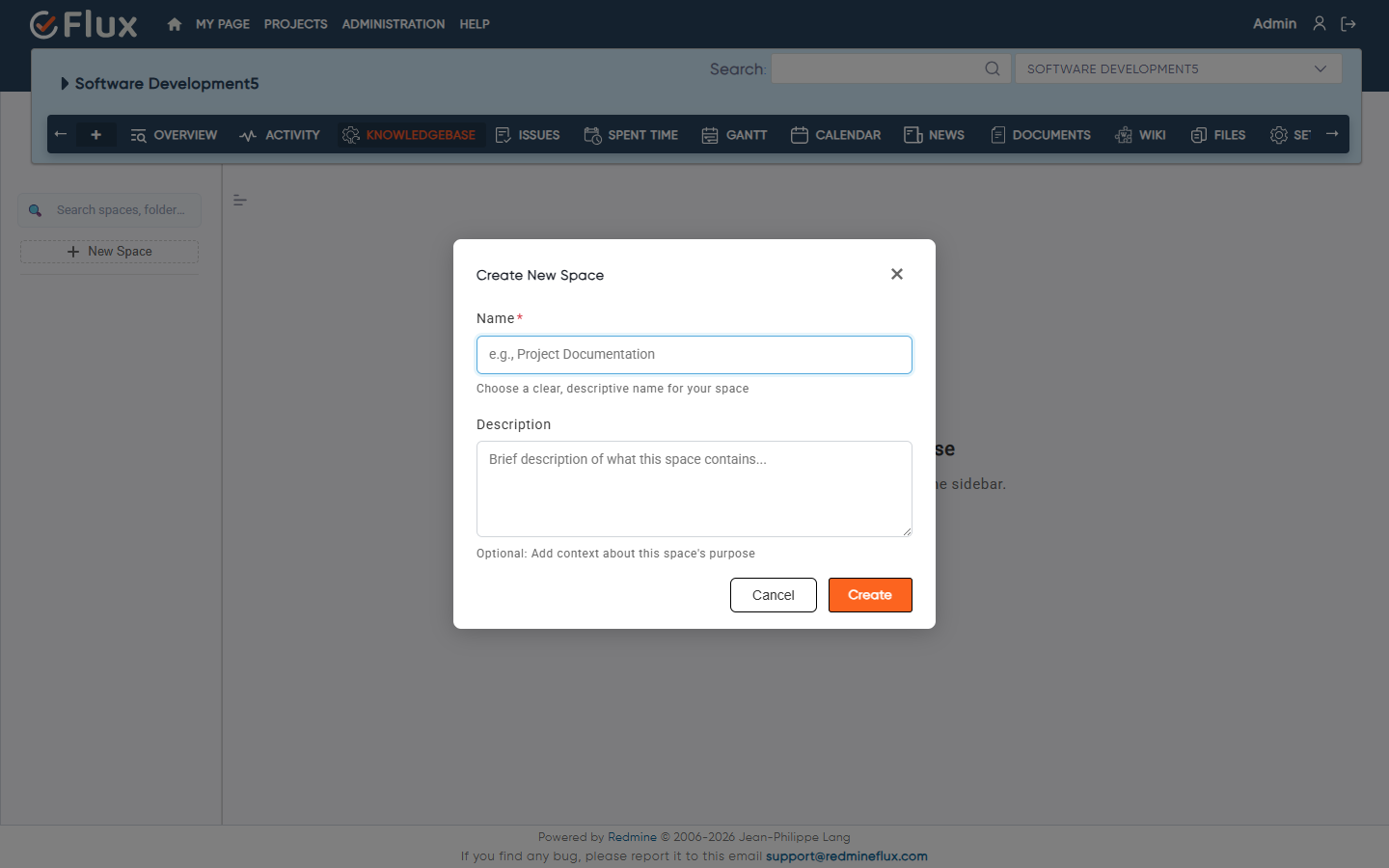Screen dimensions: 1389x868
Task: Select the Administration menu item
Action: coord(394,24)
